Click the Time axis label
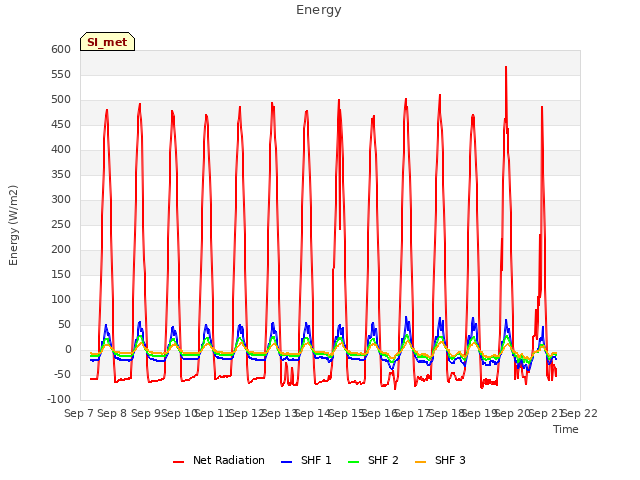Image resolution: width=640 pixels, height=480 pixels. click(566, 429)
